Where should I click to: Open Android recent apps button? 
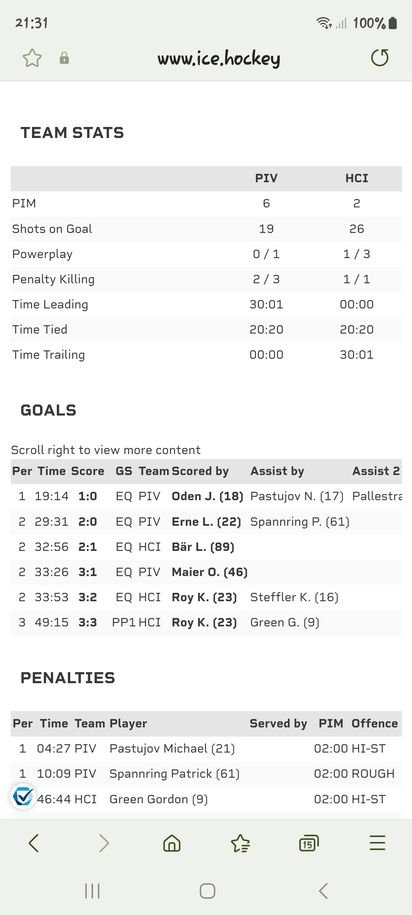(92, 890)
